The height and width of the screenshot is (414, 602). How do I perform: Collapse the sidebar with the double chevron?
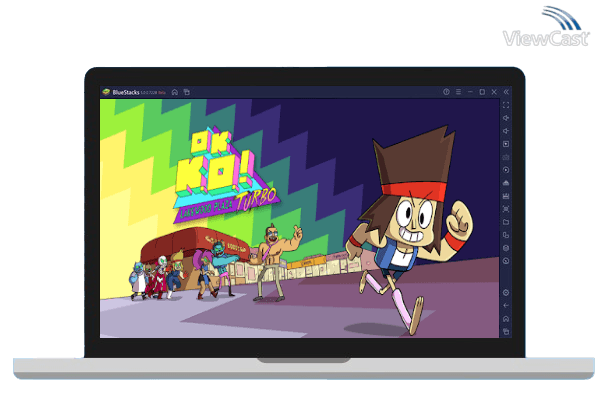point(506,92)
